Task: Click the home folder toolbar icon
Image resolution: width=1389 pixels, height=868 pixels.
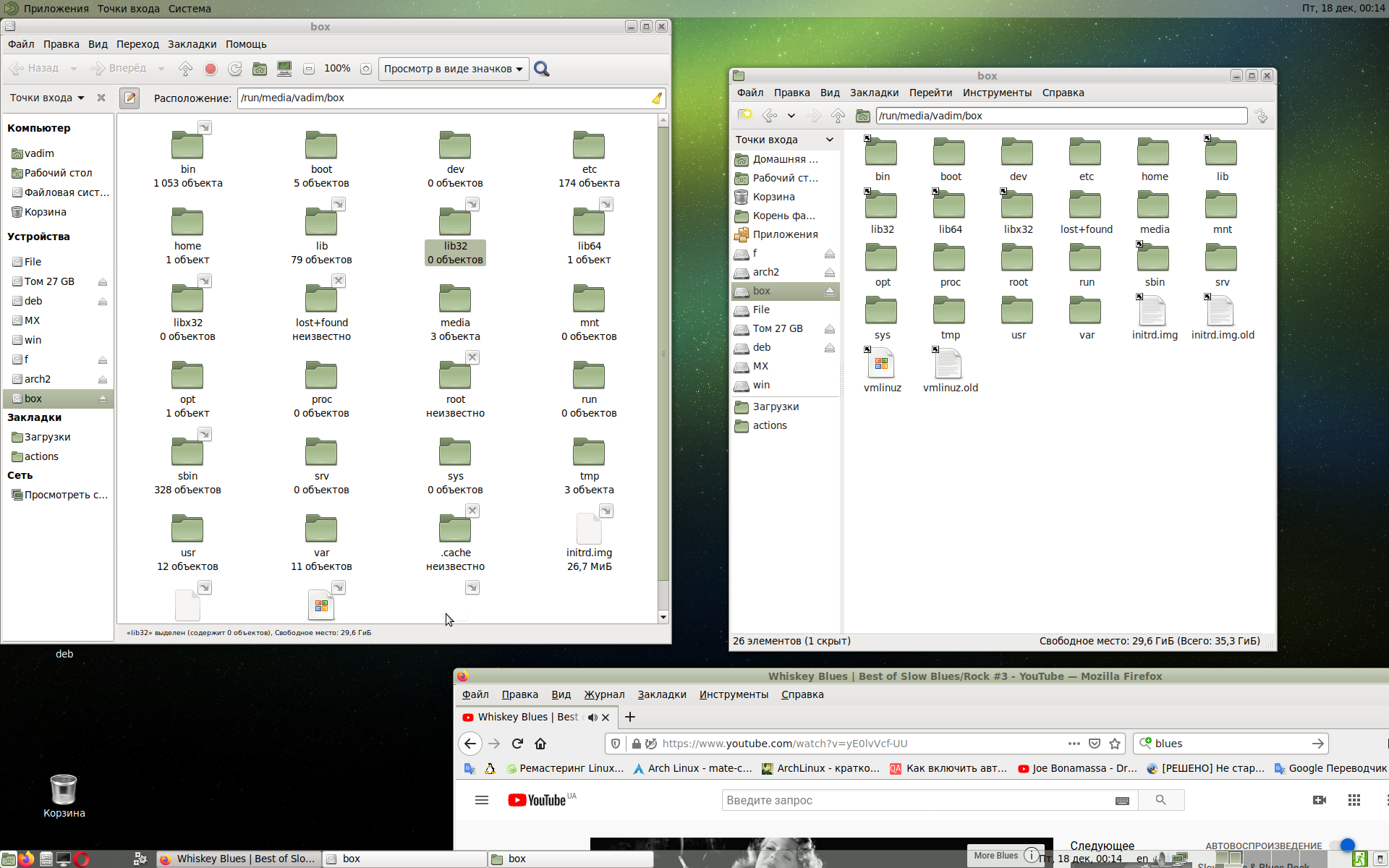Action: click(x=260, y=69)
